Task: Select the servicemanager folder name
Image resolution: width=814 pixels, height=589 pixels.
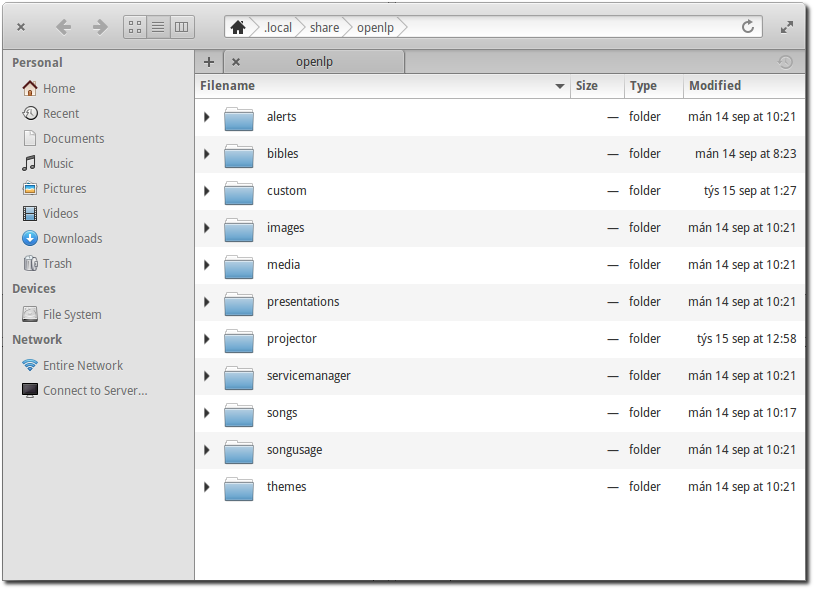Action: 309,376
